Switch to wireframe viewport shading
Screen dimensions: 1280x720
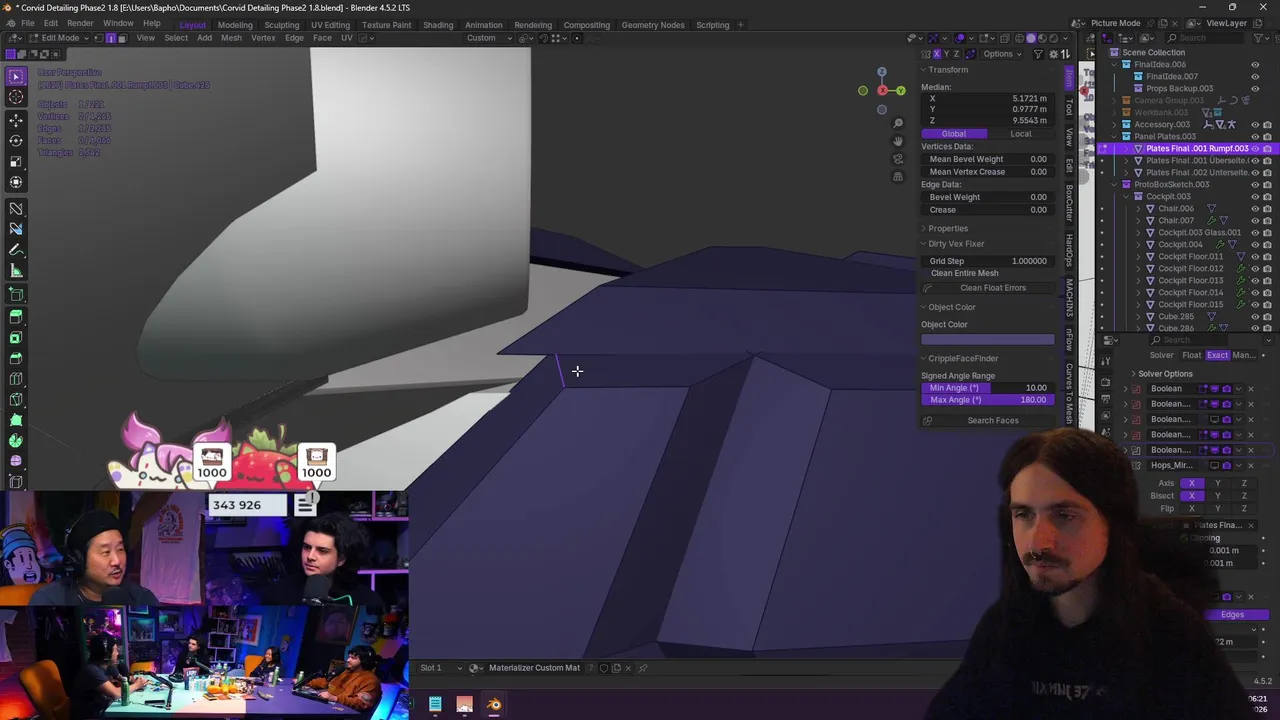tap(1020, 38)
